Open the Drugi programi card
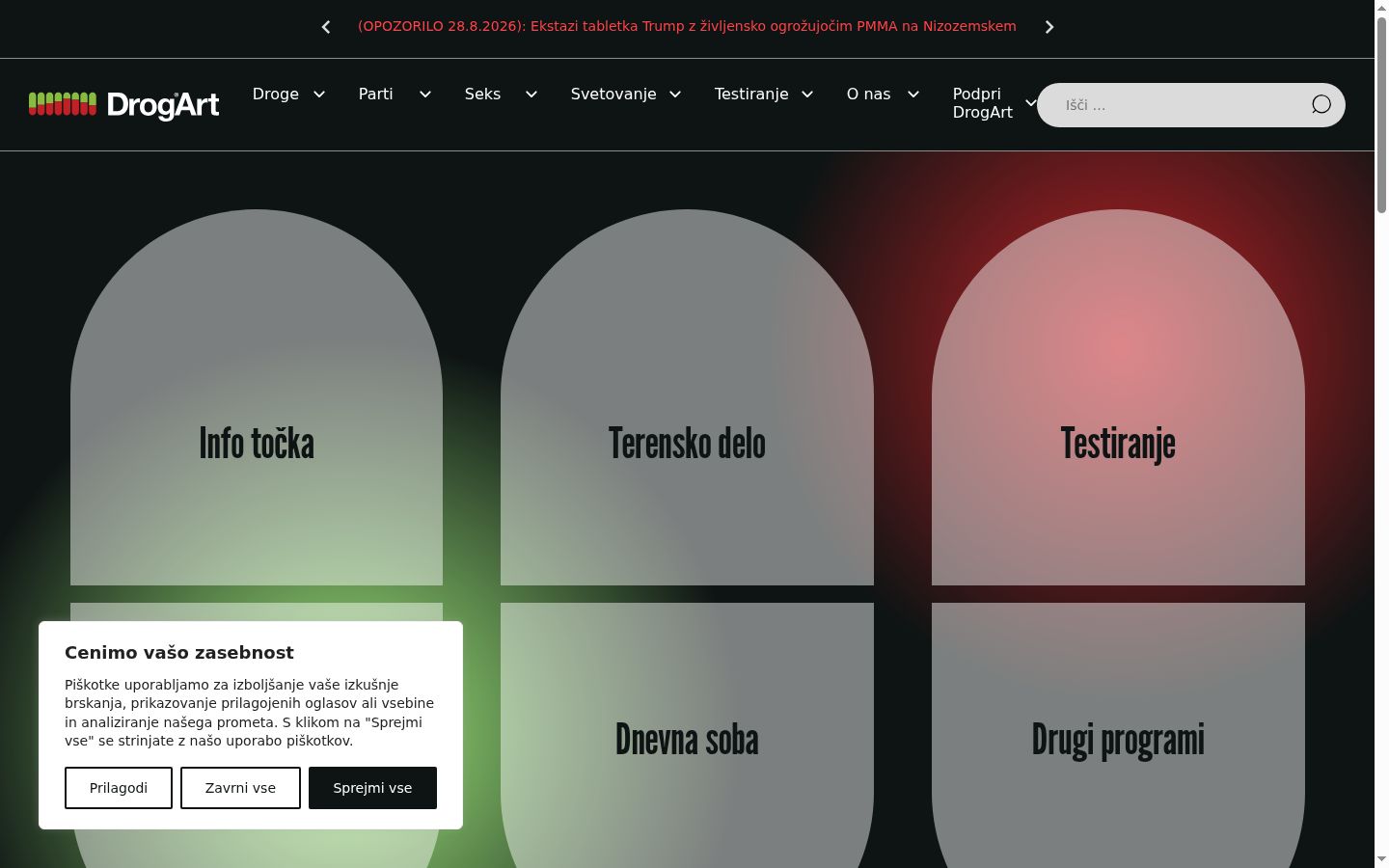This screenshot has height=868, width=1389. click(x=1118, y=738)
